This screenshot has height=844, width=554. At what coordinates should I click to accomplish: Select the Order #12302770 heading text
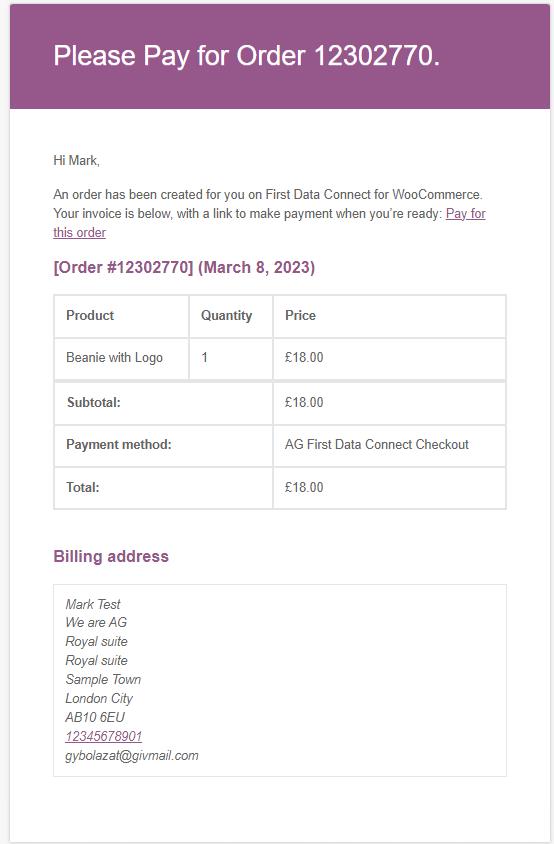184,268
